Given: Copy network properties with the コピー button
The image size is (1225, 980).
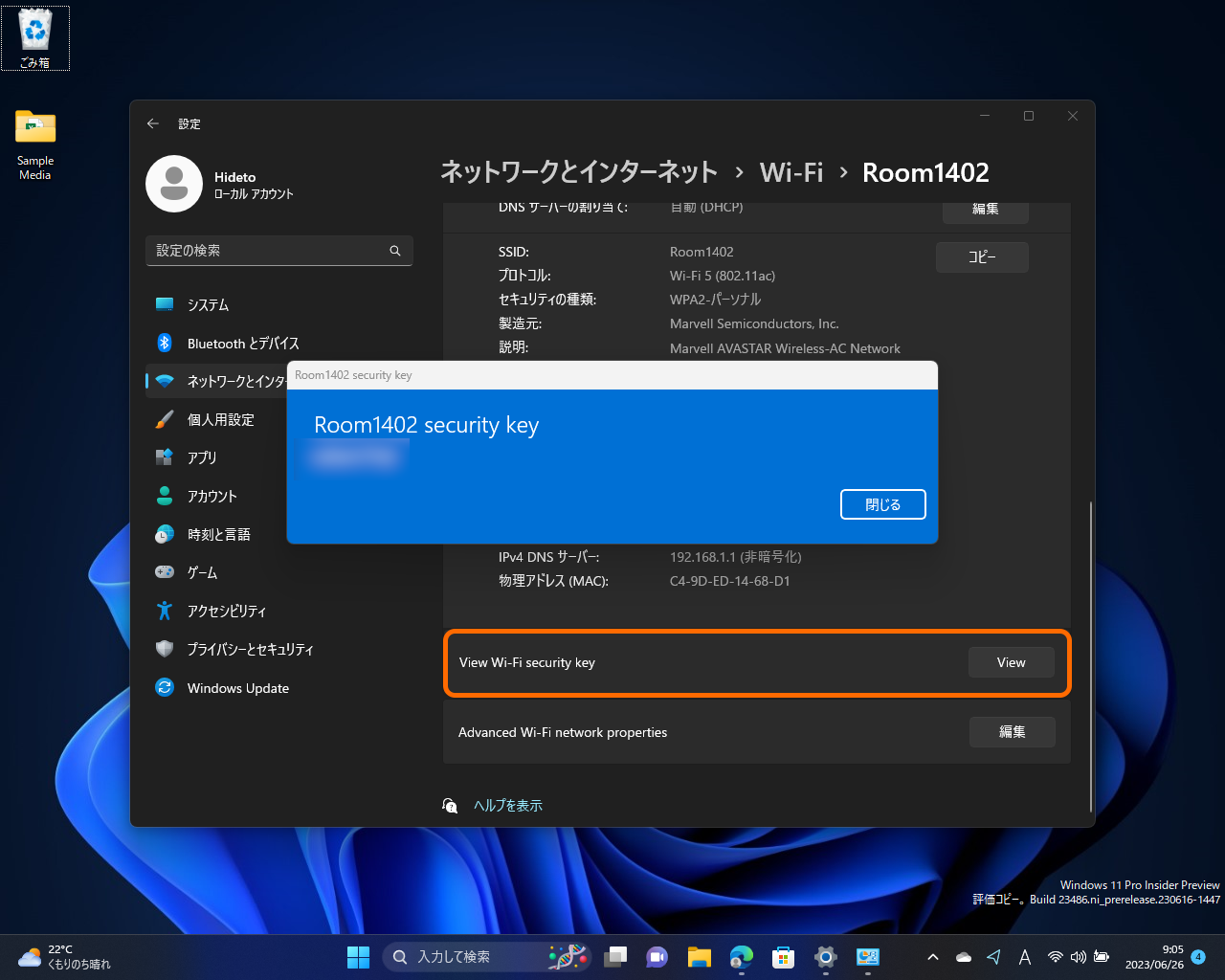Looking at the screenshot, I should pyautogui.click(x=982, y=256).
